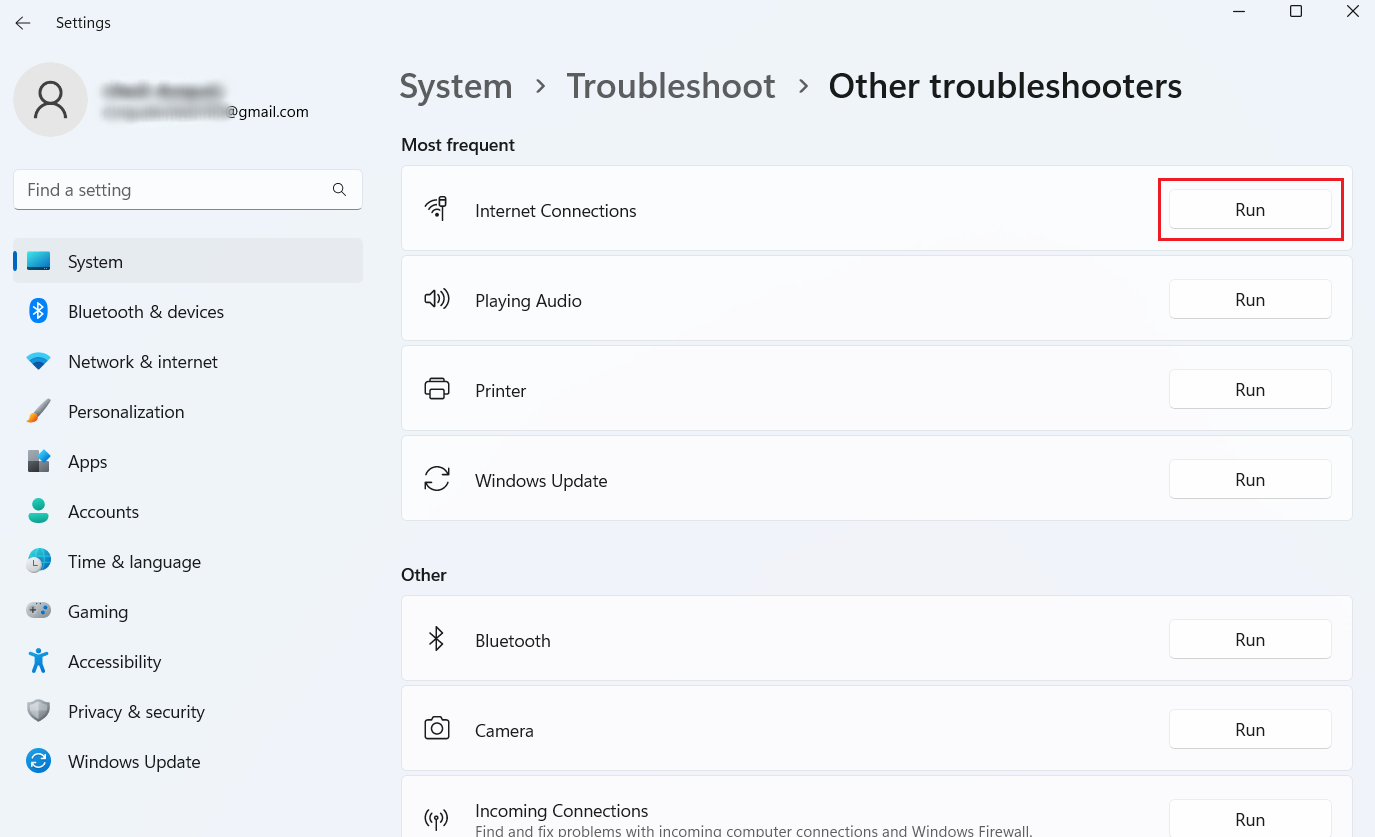Click the Time & language globe icon

[39, 561]
